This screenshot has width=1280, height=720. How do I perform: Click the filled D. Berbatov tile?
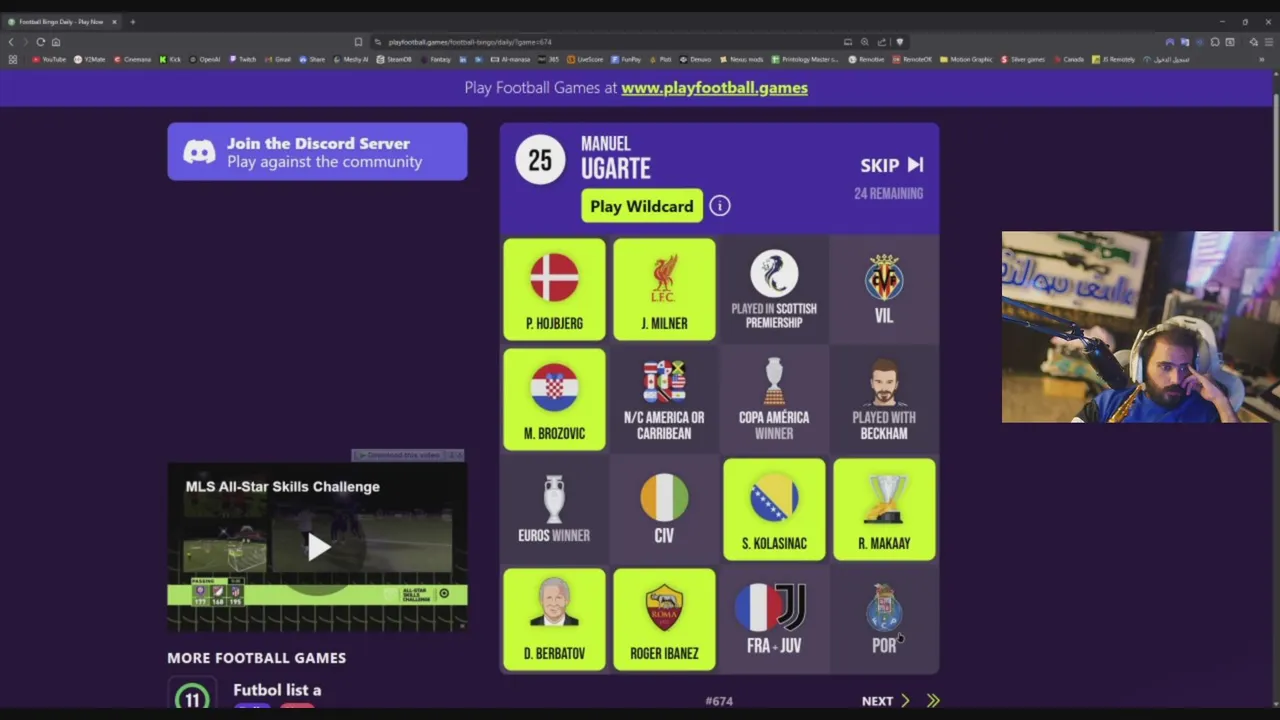(554, 620)
